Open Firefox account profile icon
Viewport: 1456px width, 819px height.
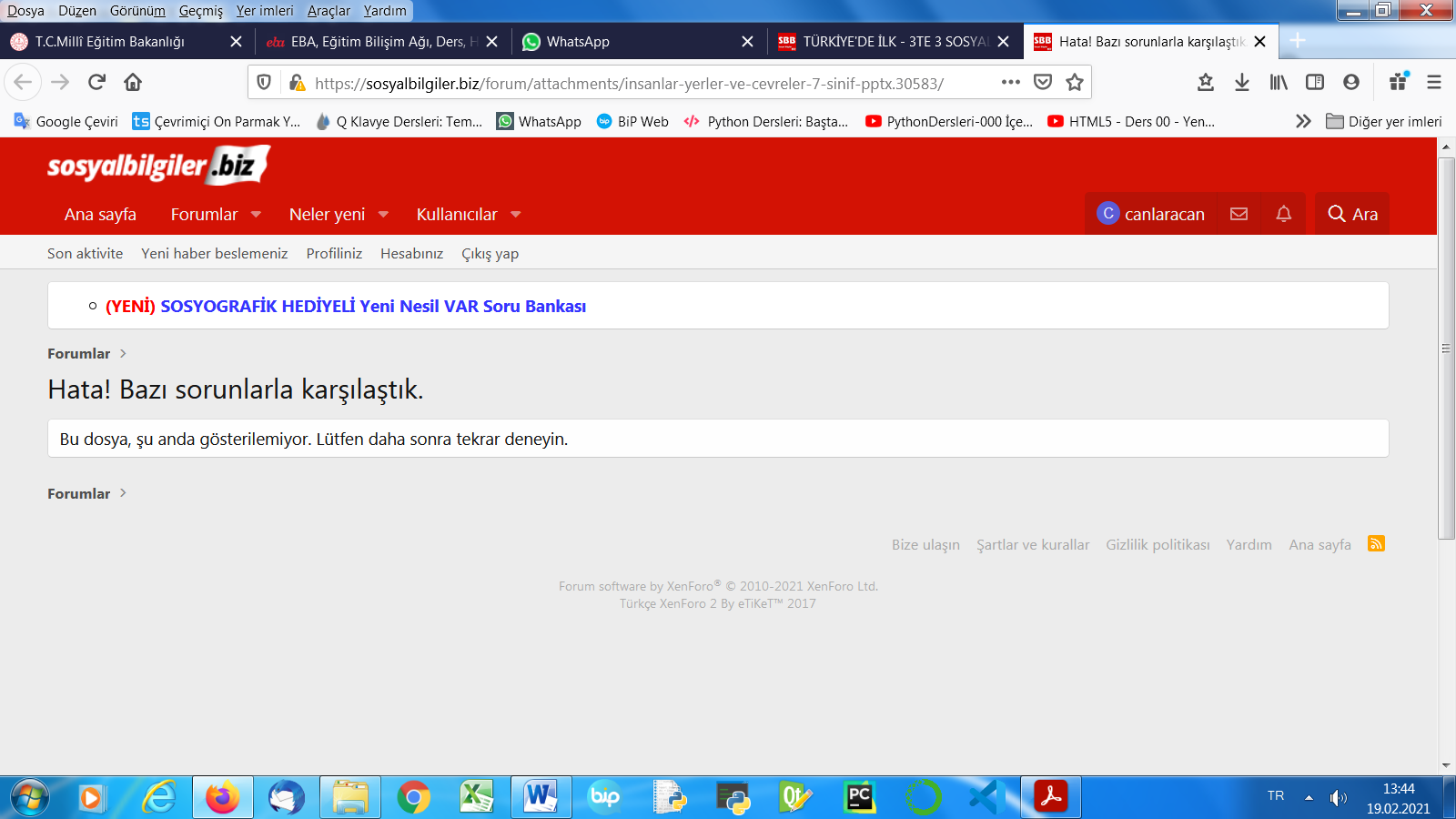[x=1351, y=83]
